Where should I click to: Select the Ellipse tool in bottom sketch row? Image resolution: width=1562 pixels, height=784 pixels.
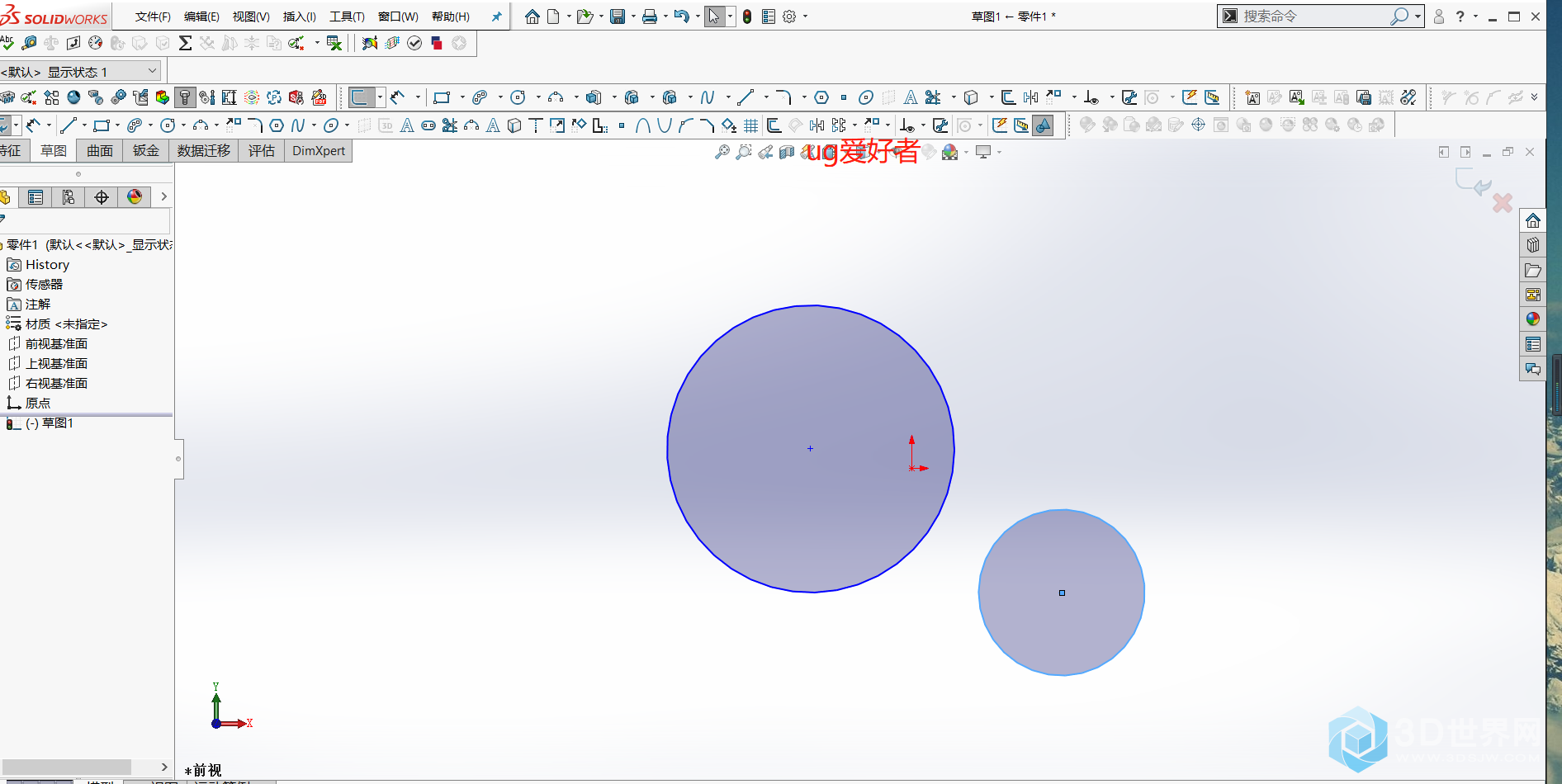330,125
